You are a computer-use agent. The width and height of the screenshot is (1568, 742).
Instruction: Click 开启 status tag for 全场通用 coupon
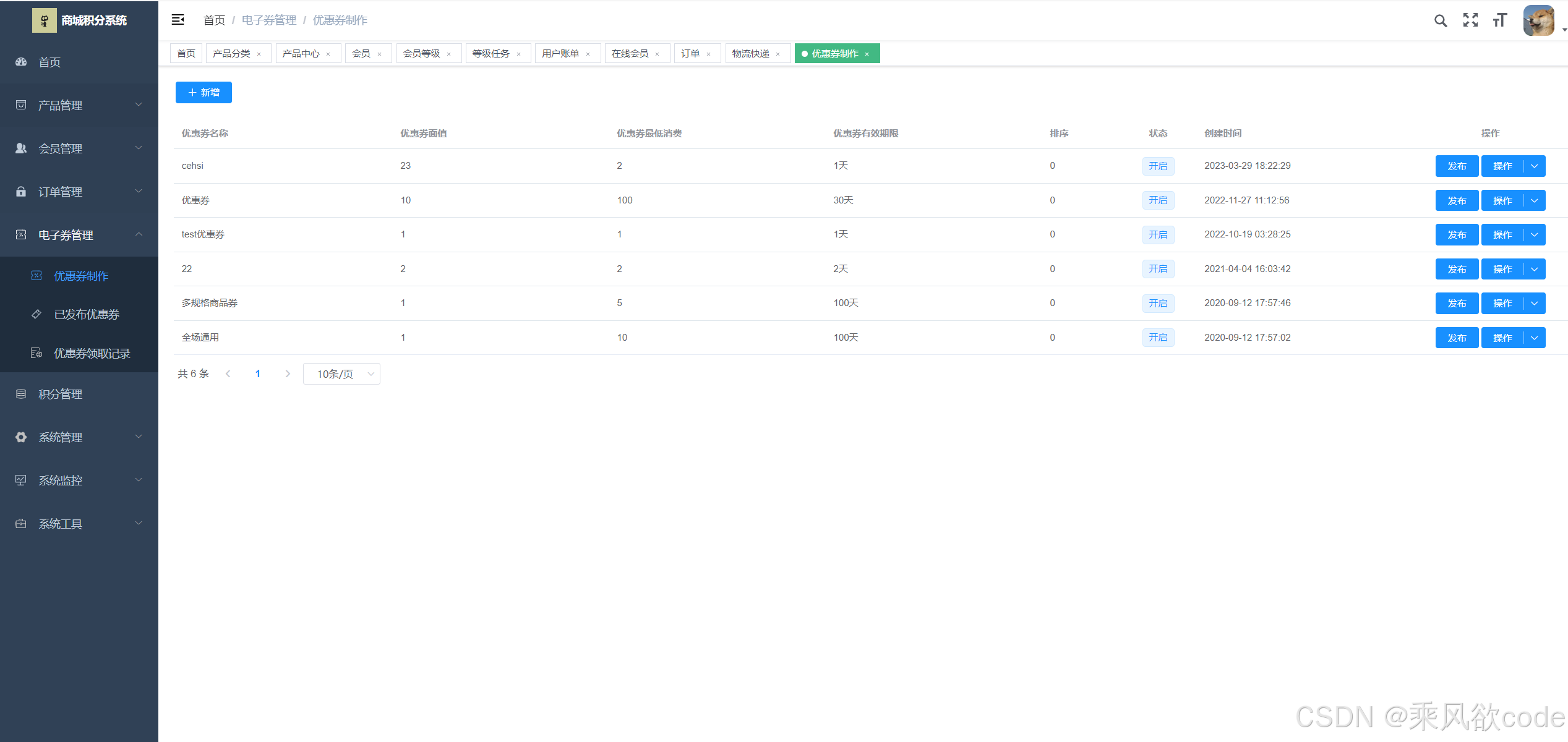1158,338
